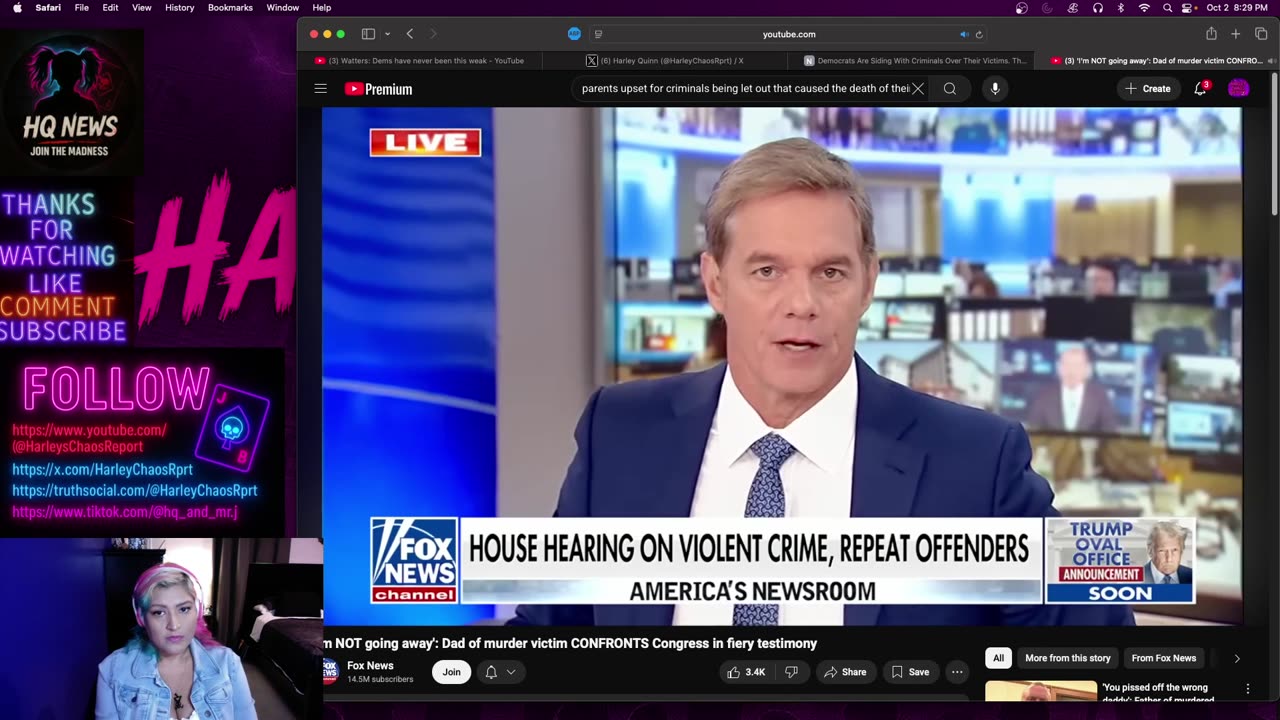Click the video title 'NOT going away' text
This screenshot has width=1280, height=720.
tap(570, 643)
